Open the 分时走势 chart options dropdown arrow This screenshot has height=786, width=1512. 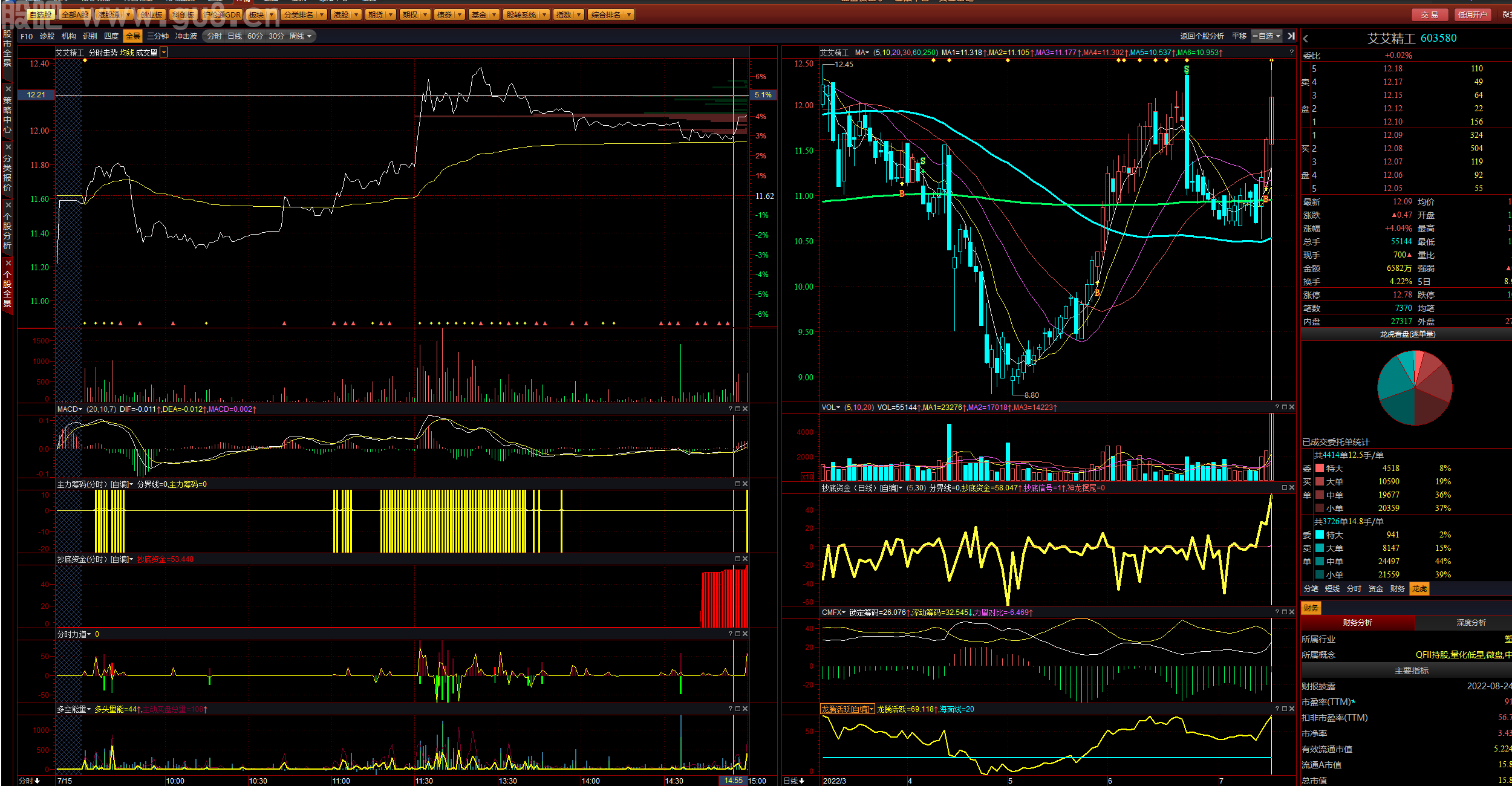pos(163,53)
